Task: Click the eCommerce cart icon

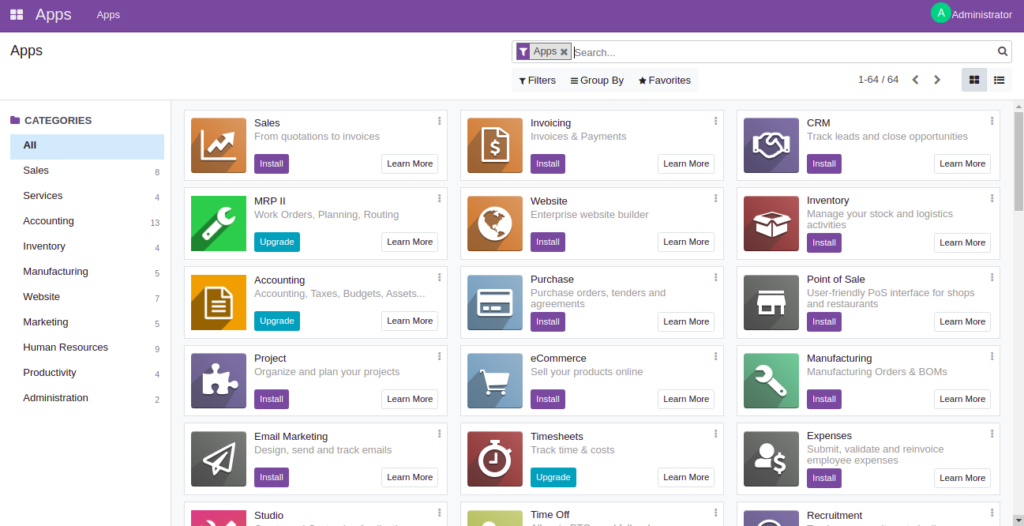Action: (x=494, y=381)
